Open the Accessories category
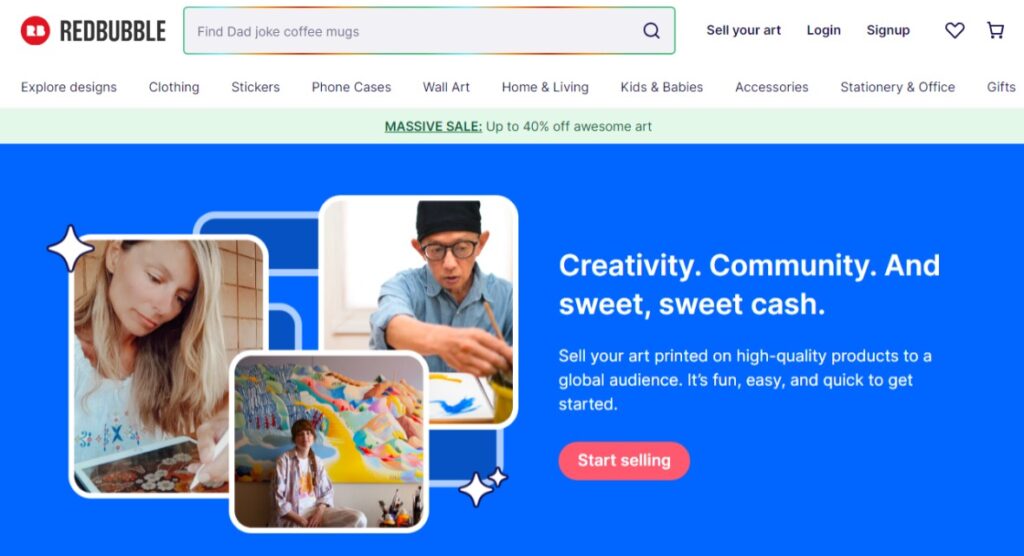The height and width of the screenshot is (556, 1024). pos(771,87)
